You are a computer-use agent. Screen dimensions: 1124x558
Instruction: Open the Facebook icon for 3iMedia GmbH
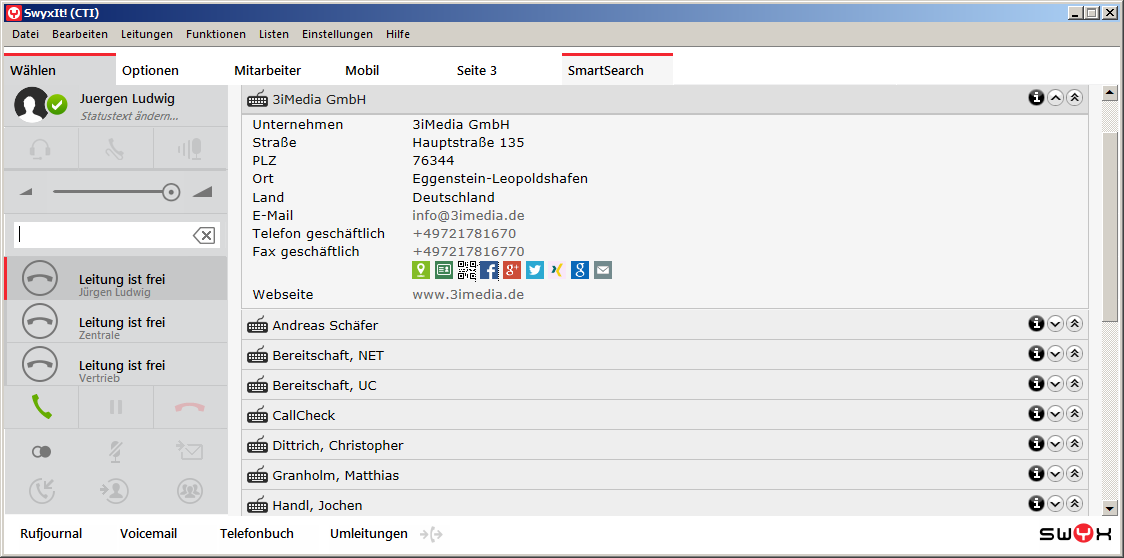(489, 270)
